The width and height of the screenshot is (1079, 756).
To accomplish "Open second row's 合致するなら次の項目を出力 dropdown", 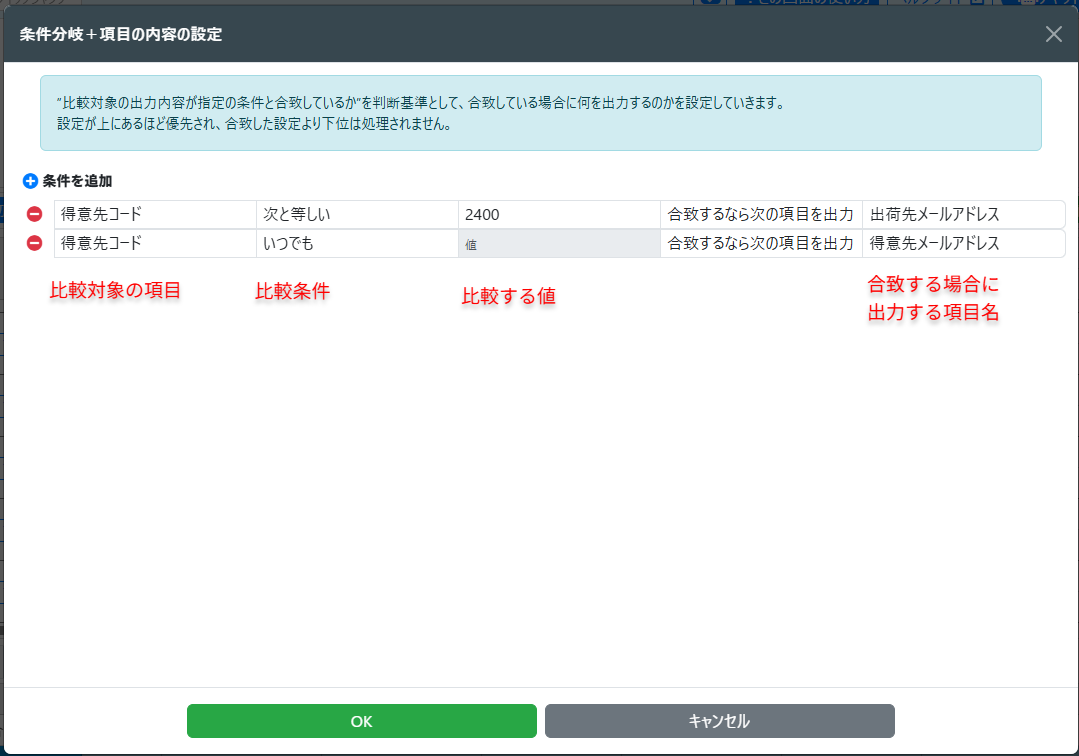I will tap(760, 243).
